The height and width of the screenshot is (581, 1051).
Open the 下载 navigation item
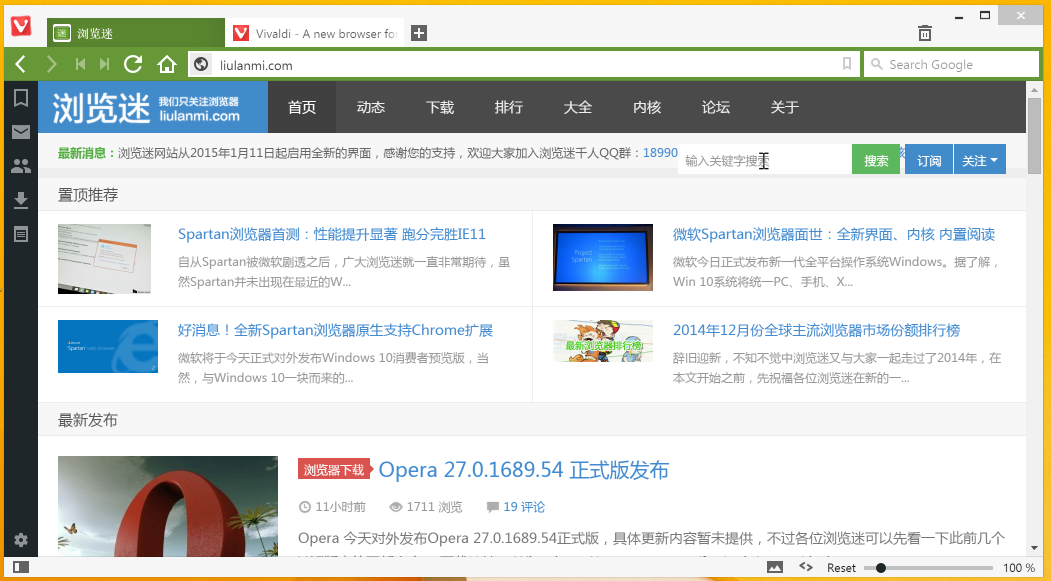(x=440, y=107)
